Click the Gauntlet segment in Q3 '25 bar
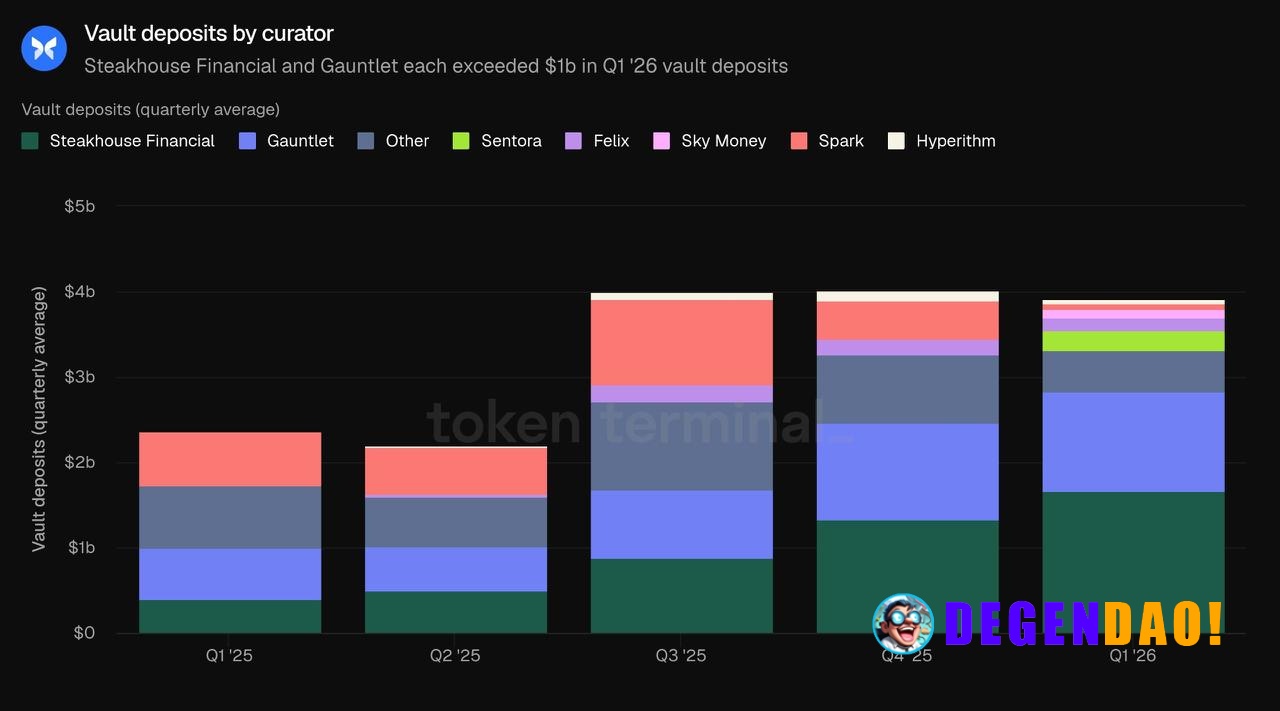 pos(682,525)
